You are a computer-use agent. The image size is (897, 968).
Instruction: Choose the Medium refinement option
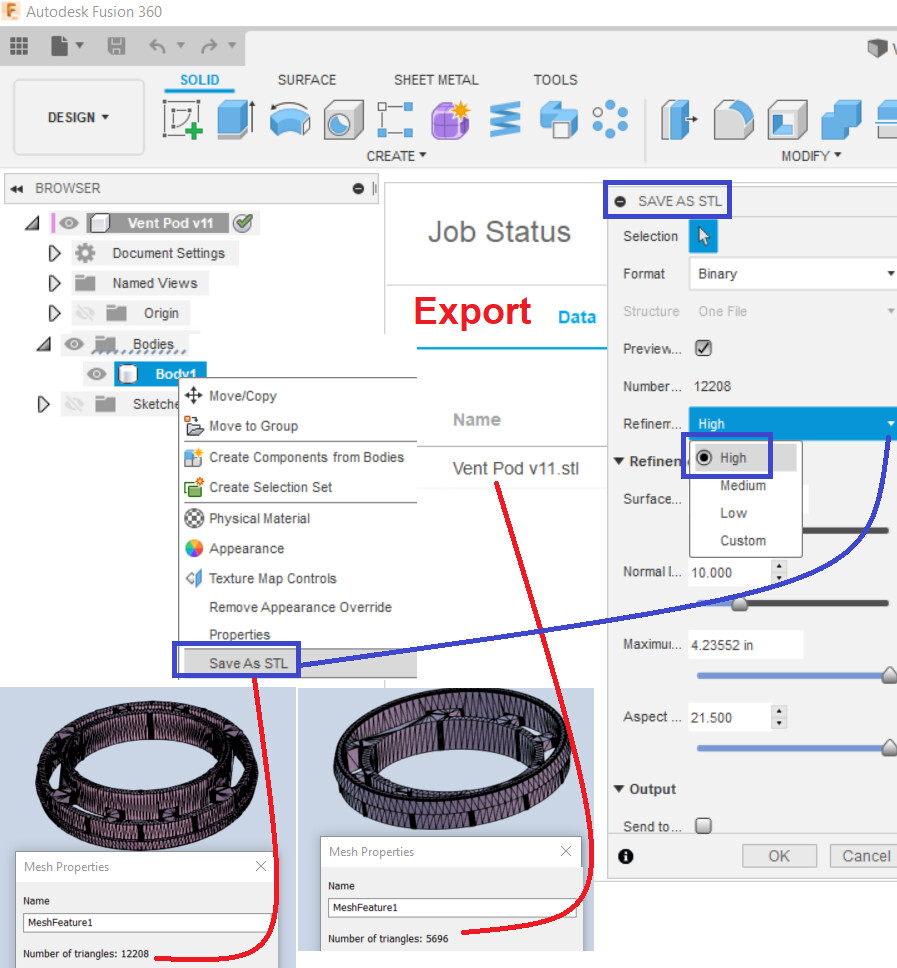coord(743,486)
